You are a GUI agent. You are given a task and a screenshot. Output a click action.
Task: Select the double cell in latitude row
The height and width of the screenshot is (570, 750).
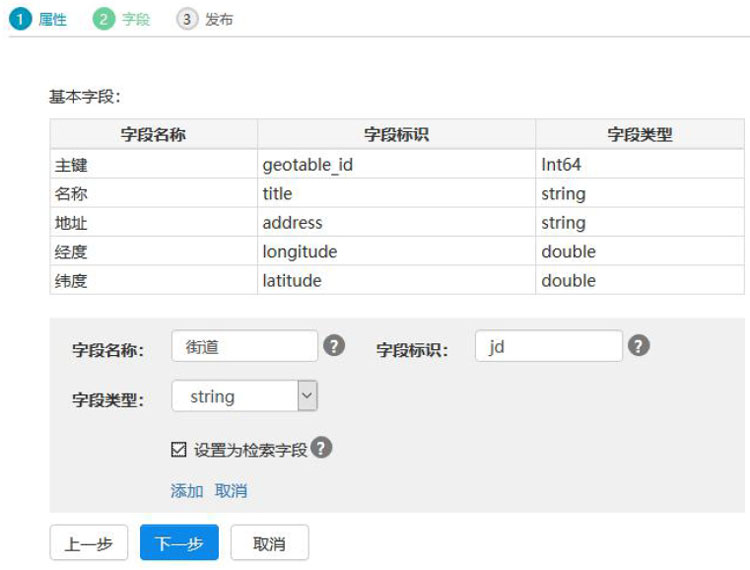click(640, 280)
